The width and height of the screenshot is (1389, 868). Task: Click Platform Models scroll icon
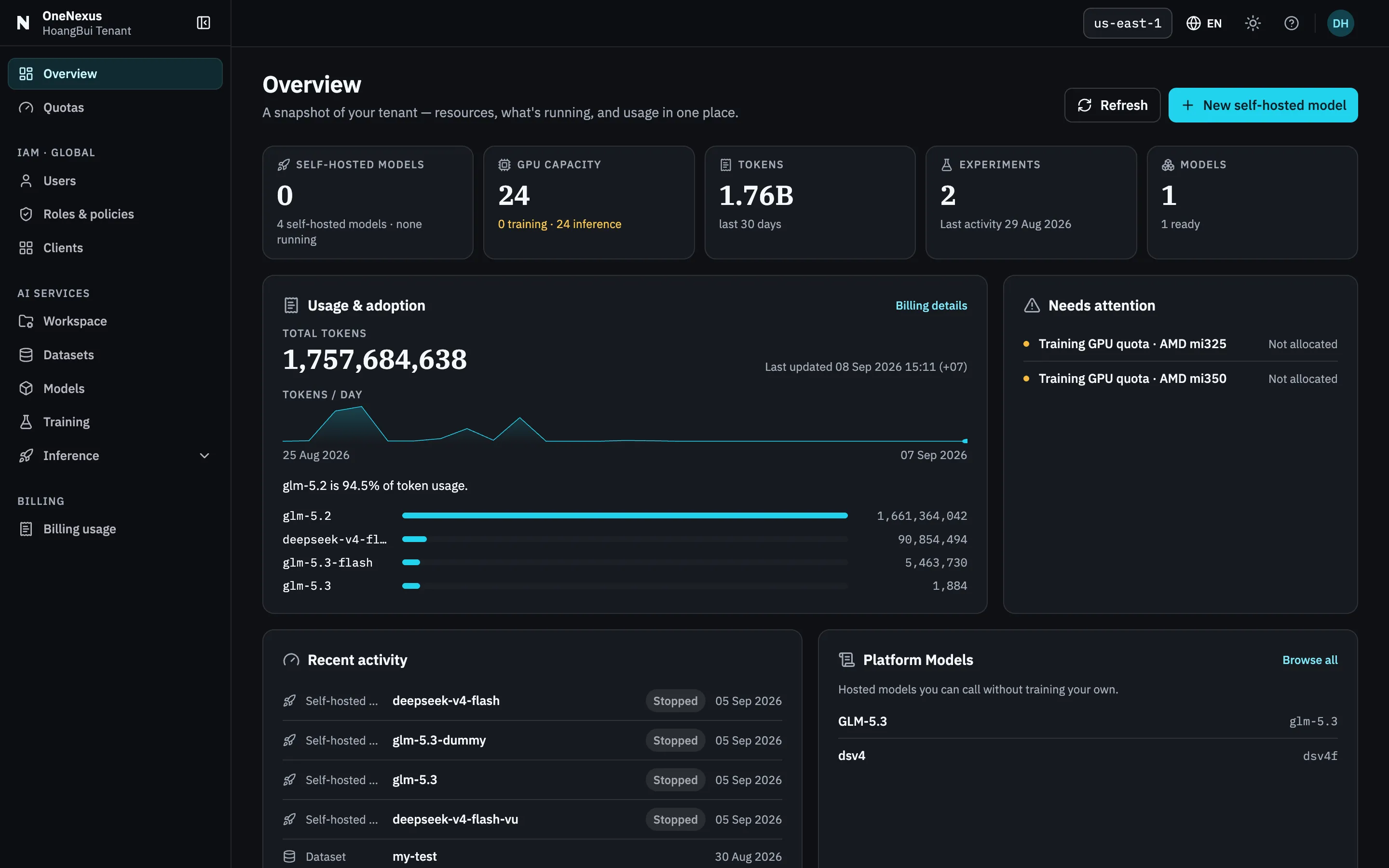(846, 660)
